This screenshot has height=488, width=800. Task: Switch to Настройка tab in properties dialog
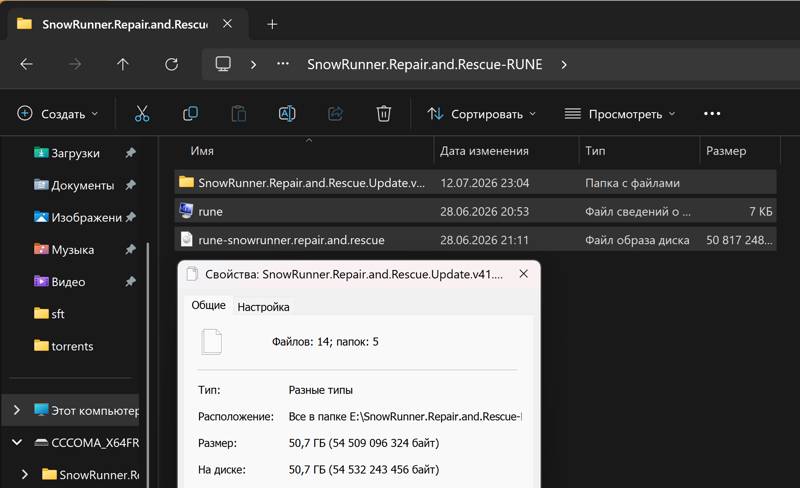pos(263,307)
